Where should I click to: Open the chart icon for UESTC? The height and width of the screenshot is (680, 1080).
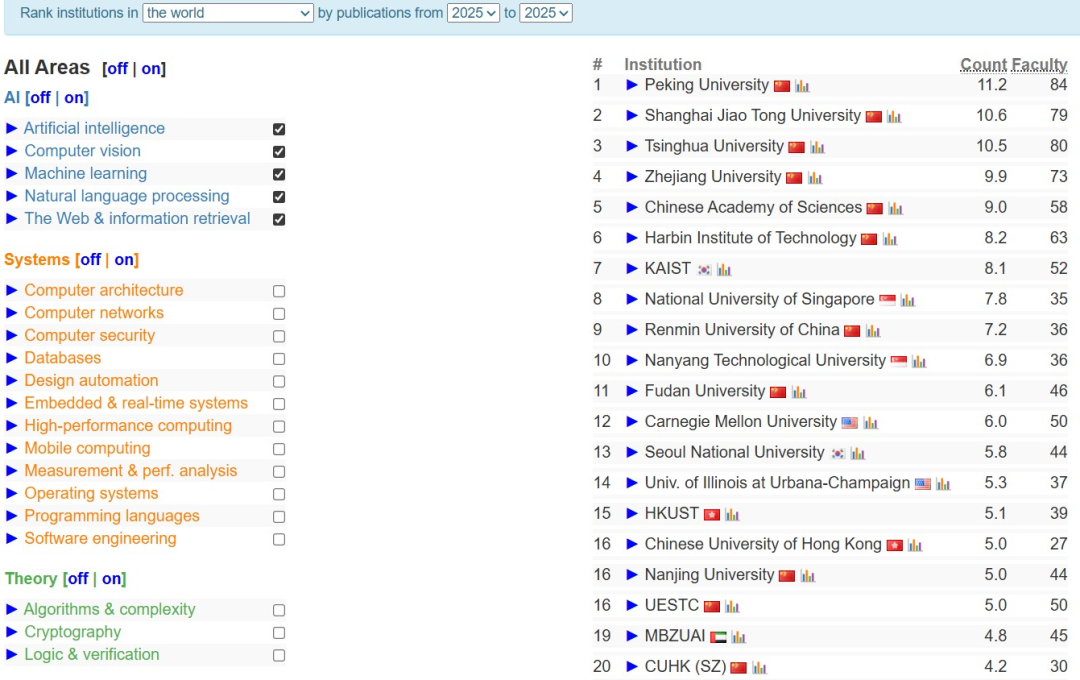[x=732, y=606]
